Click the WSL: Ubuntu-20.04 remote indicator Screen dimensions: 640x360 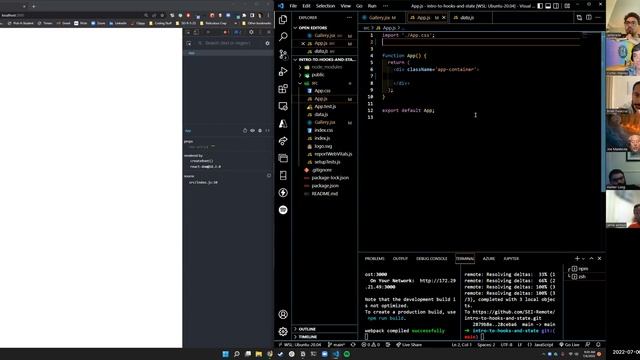300,345
